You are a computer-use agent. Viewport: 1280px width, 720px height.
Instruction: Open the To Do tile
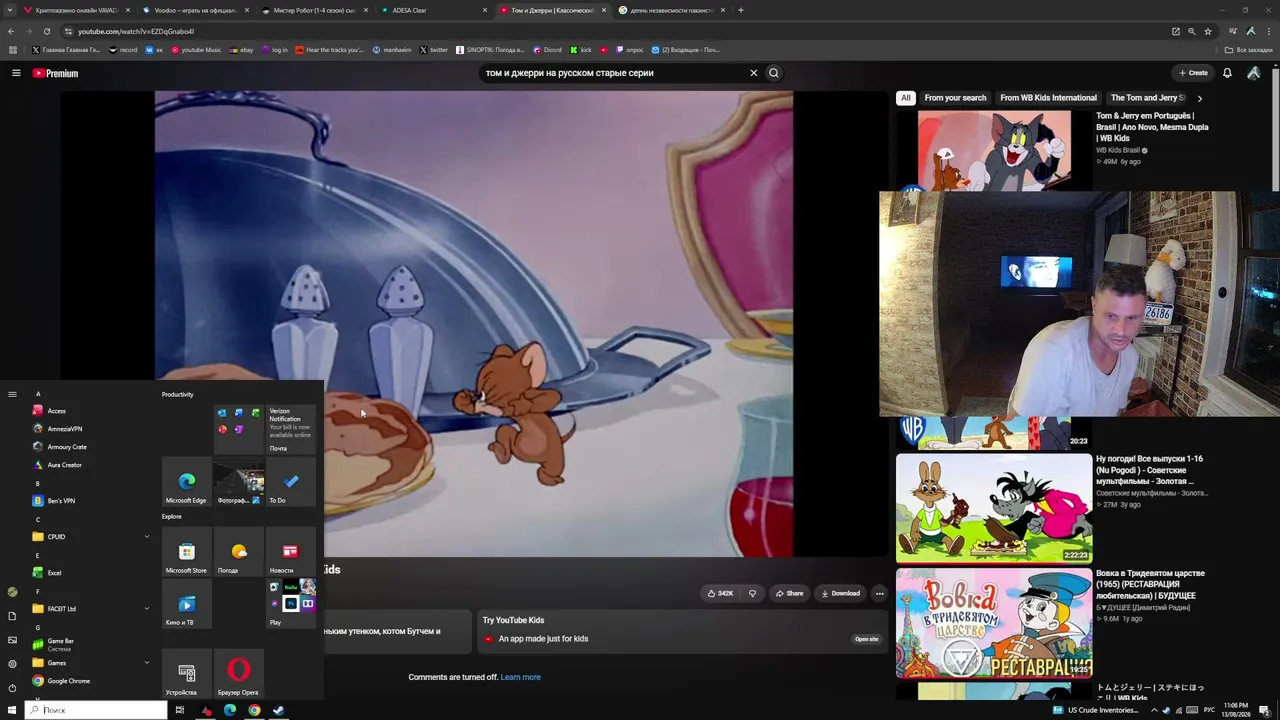pyautogui.click(x=290, y=482)
